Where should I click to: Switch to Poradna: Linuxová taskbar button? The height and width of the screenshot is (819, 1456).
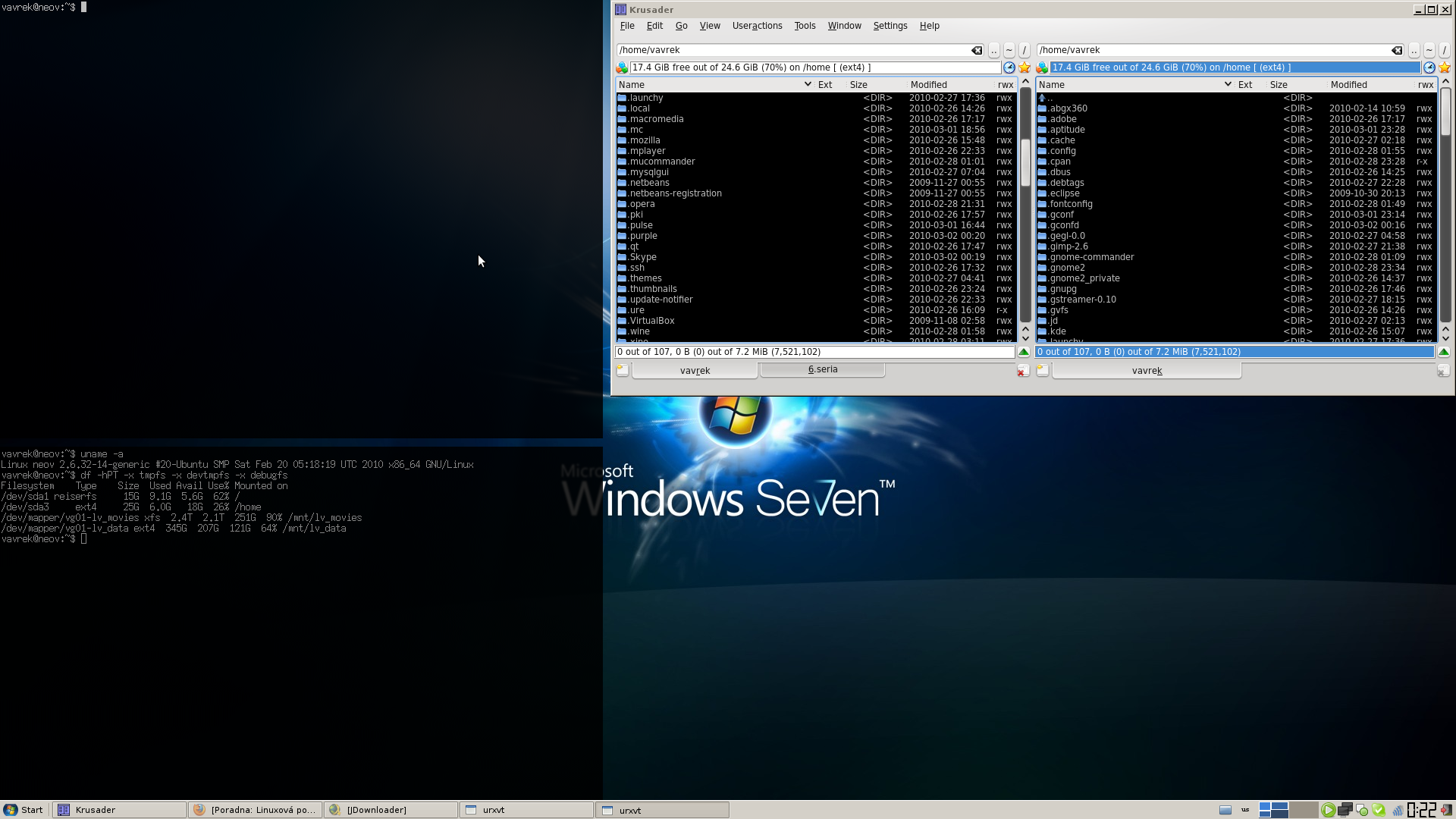click(x=255, y=810)
